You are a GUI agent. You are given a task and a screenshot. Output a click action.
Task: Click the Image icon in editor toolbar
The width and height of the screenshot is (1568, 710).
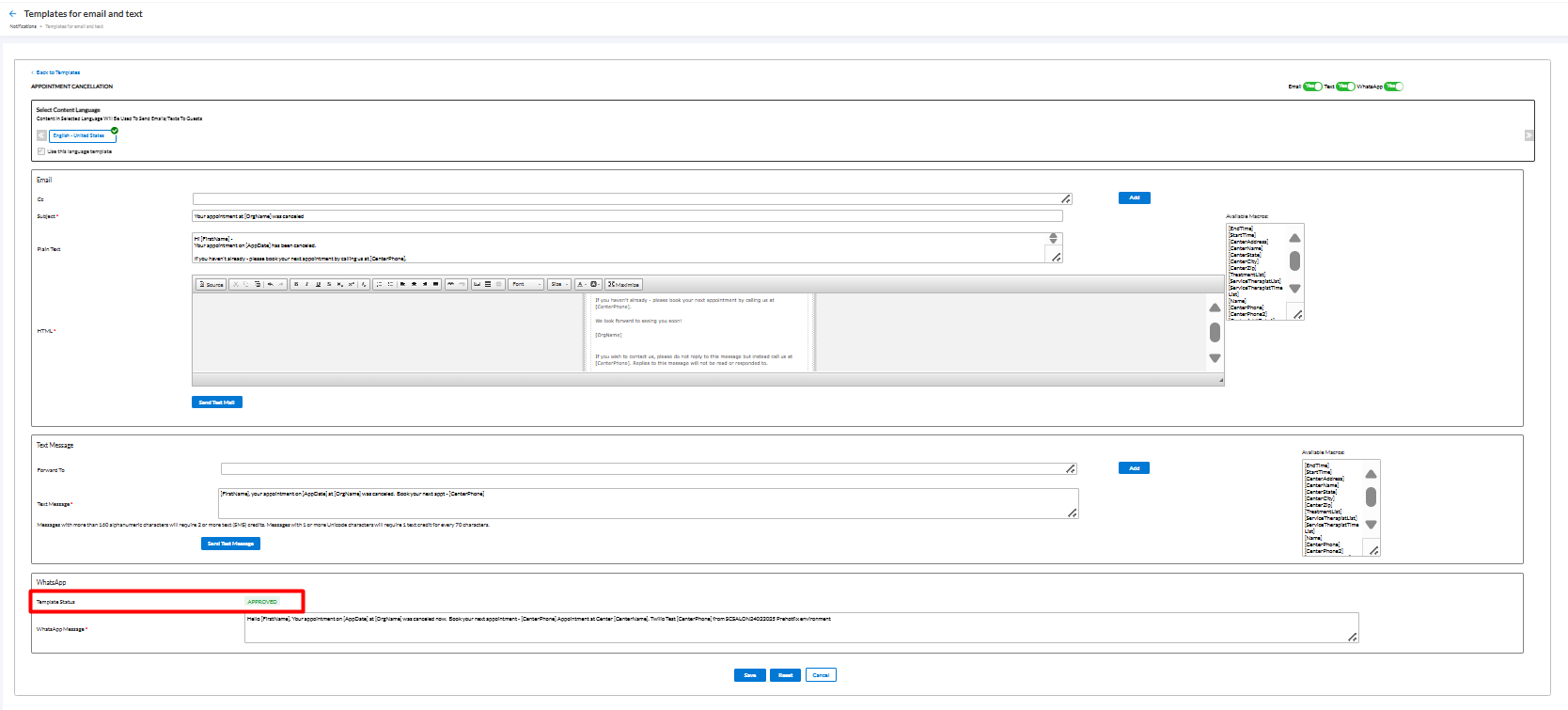click(477, 284)
